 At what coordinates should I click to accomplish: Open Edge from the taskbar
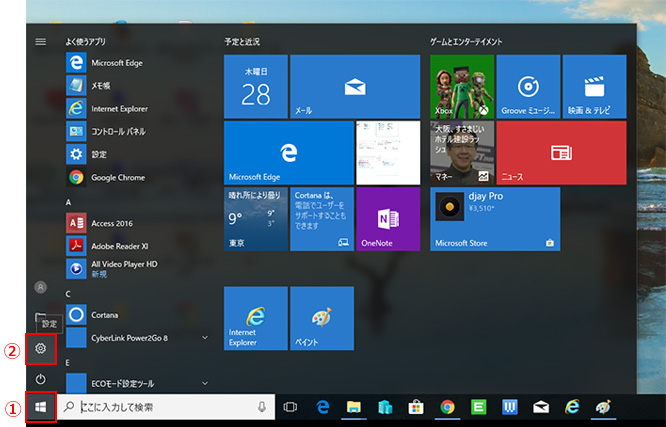tap(323, 407)
